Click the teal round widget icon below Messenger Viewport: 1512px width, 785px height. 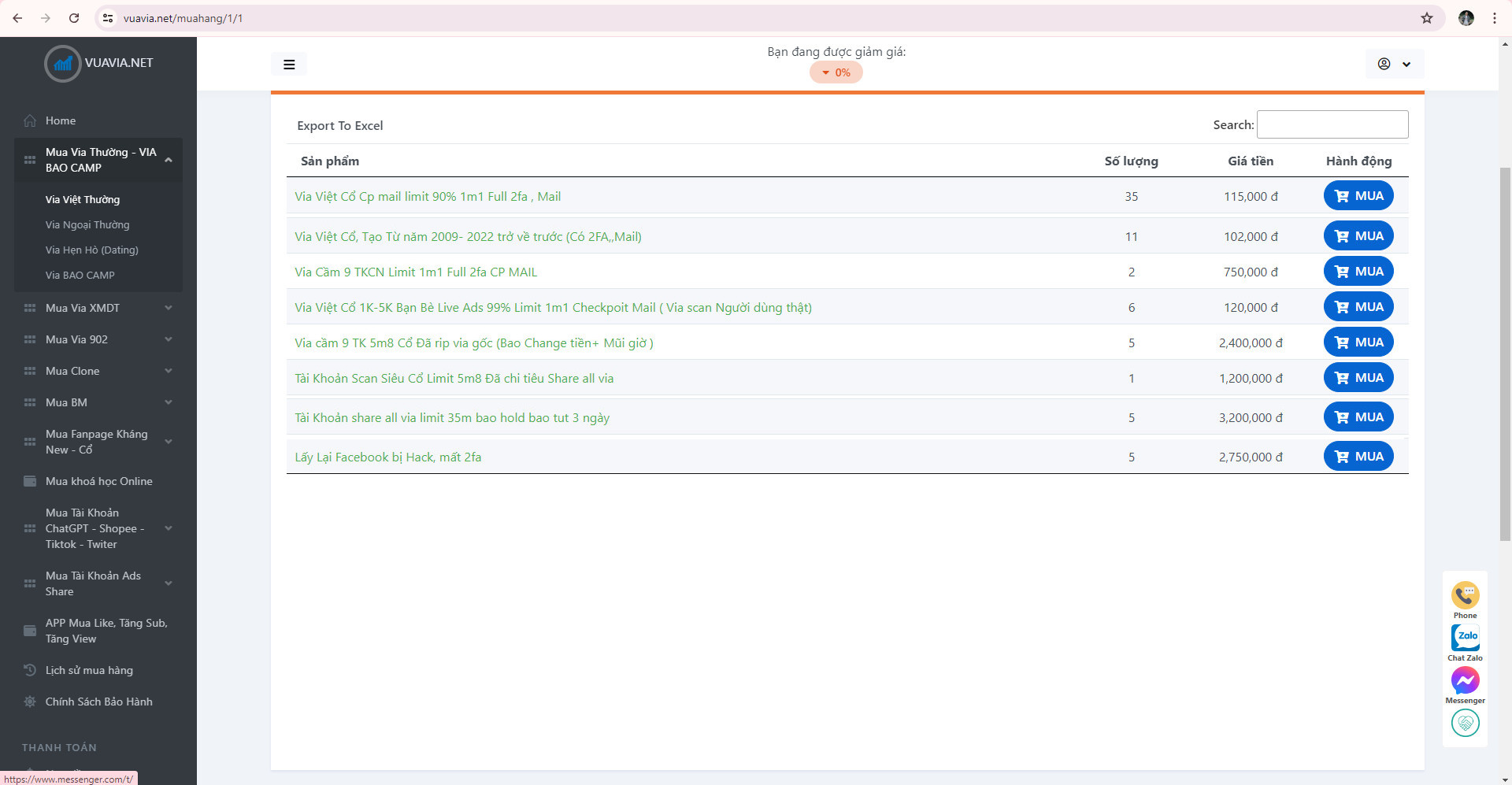[1466, 722]
